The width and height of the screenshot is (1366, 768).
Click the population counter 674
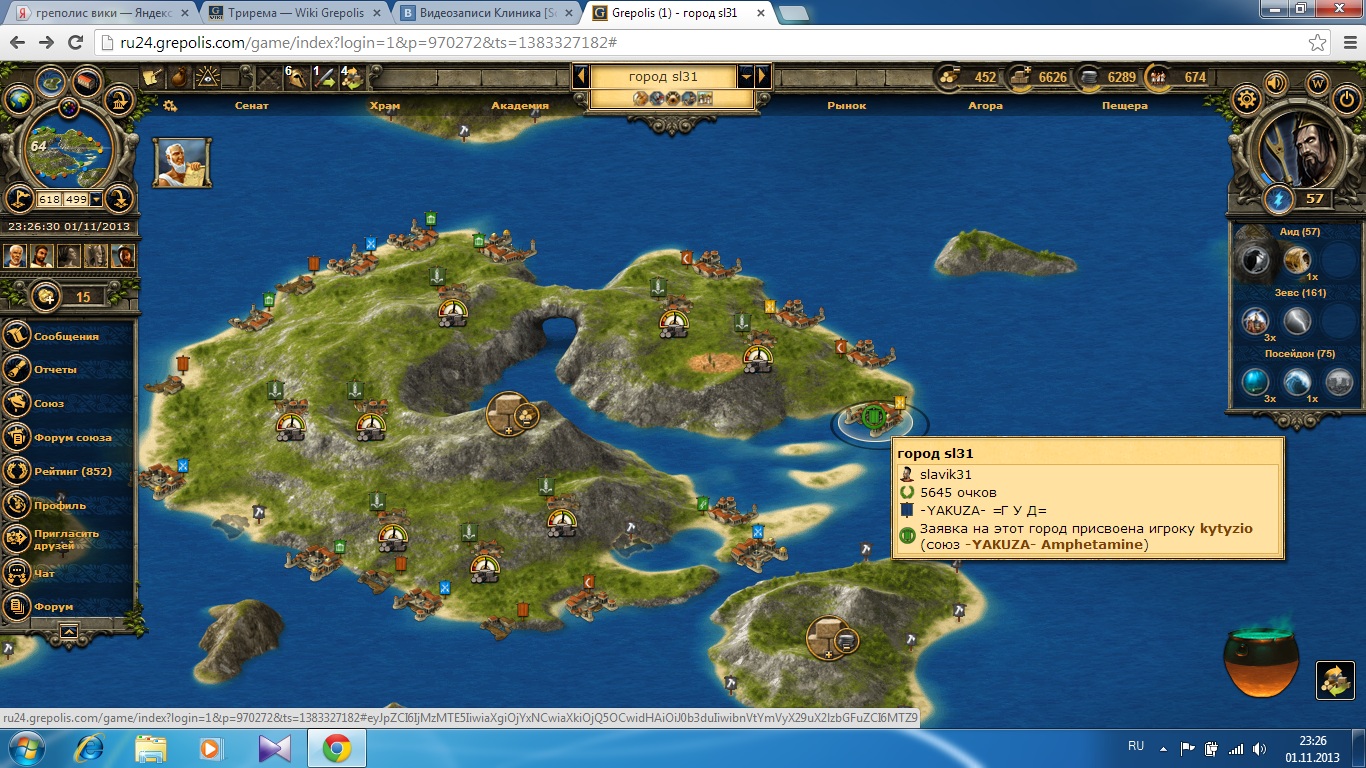[1178, 77]
